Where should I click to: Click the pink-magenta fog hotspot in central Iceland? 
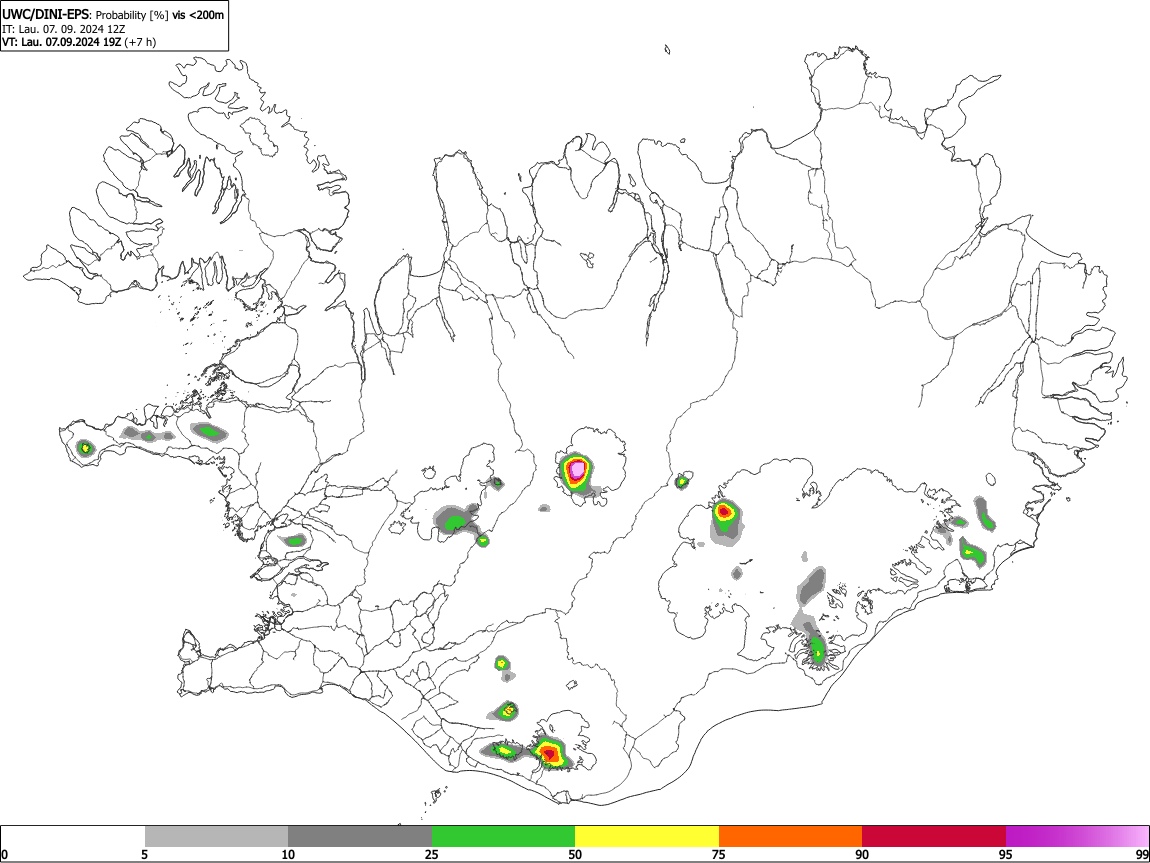[578, 469]
